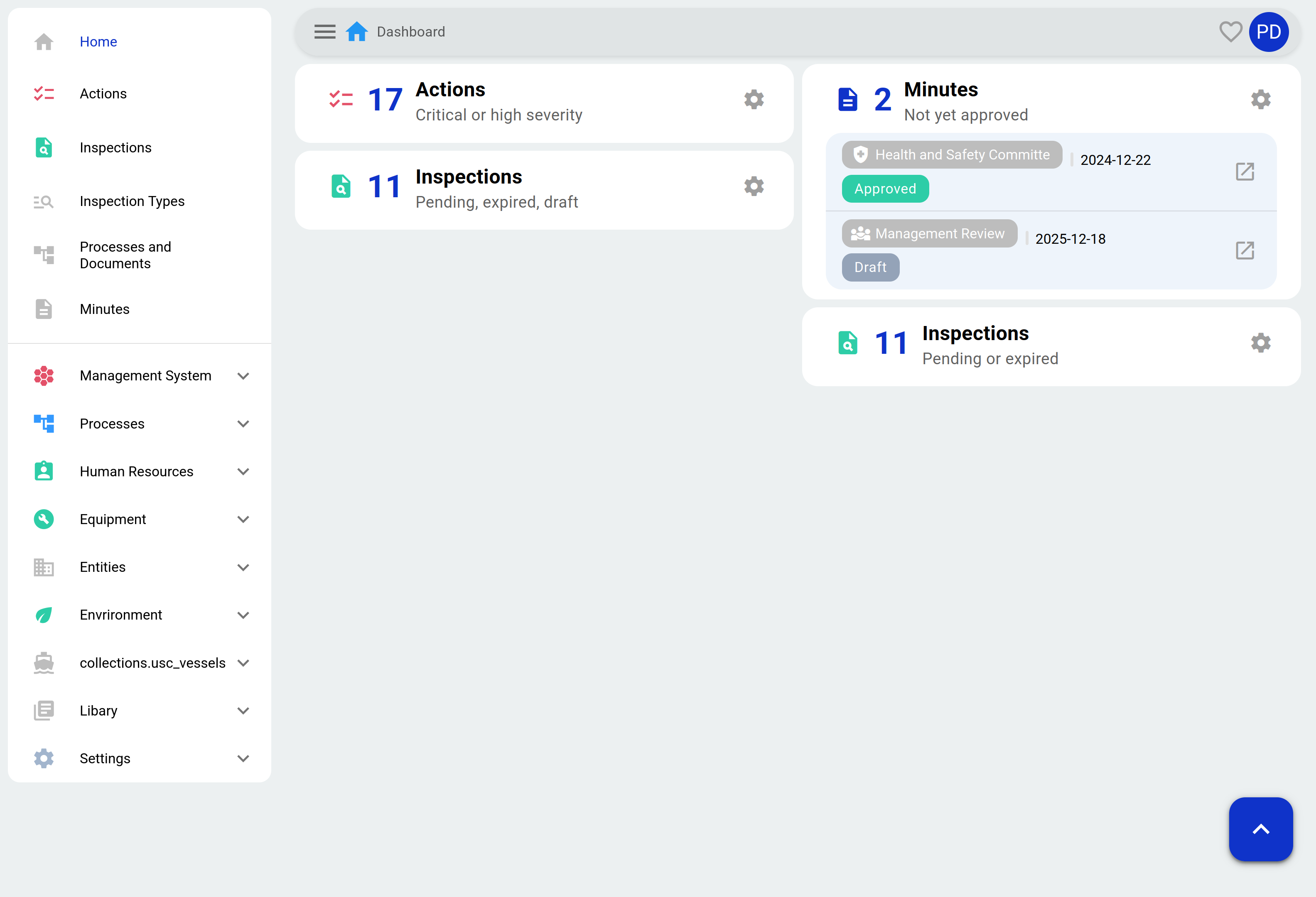Open Minutes widget settings gear

click(x=1260, y=100)
